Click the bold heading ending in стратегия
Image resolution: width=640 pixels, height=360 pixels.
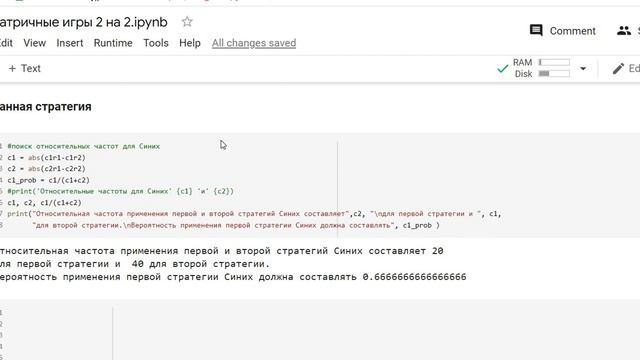(x=46, y=107)
